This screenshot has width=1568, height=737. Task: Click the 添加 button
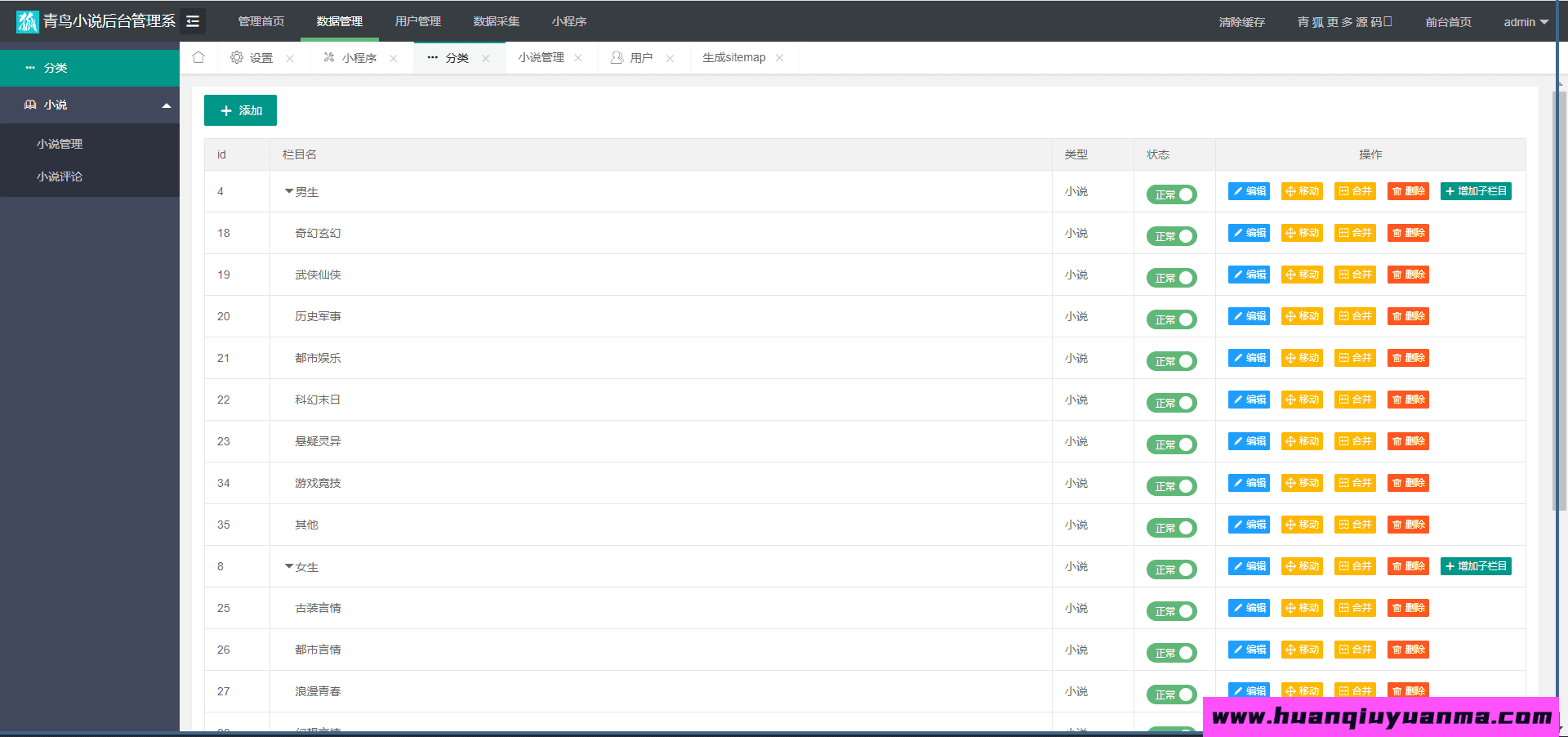click(x=240, y=110)
